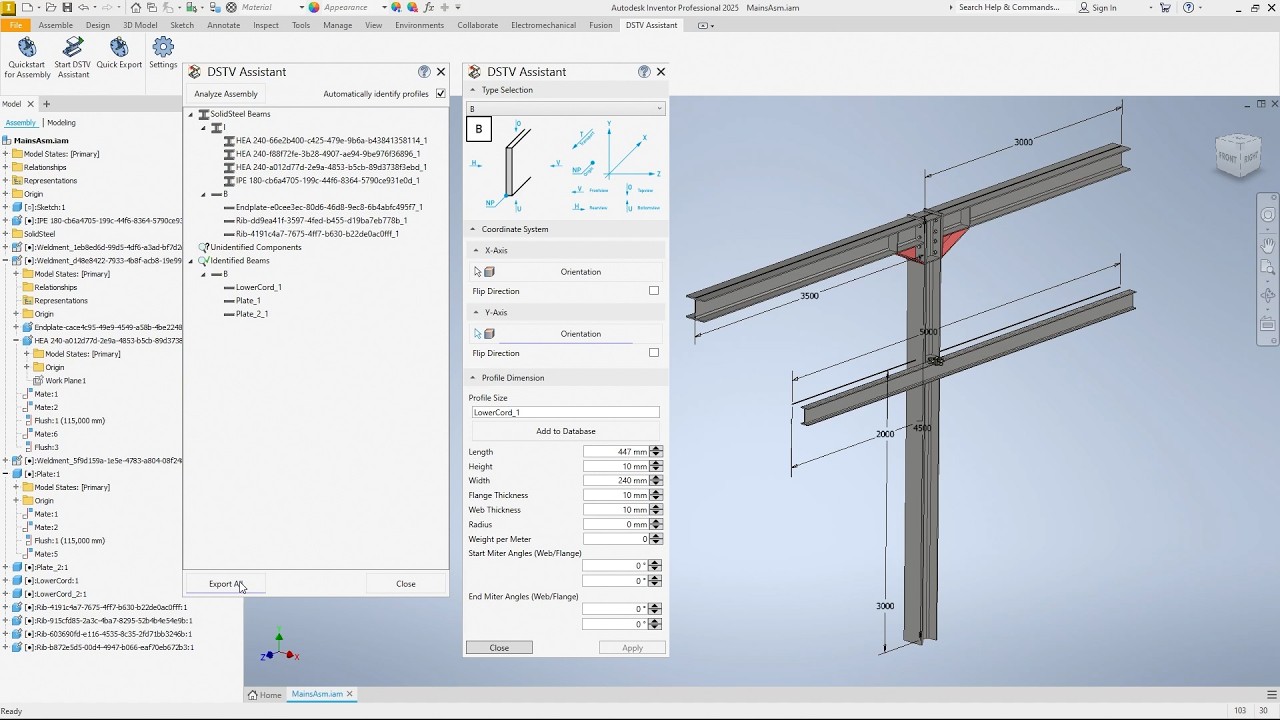Select type B profile thumbnail
Screen dimensions: 1280x720
click(478, 129)
